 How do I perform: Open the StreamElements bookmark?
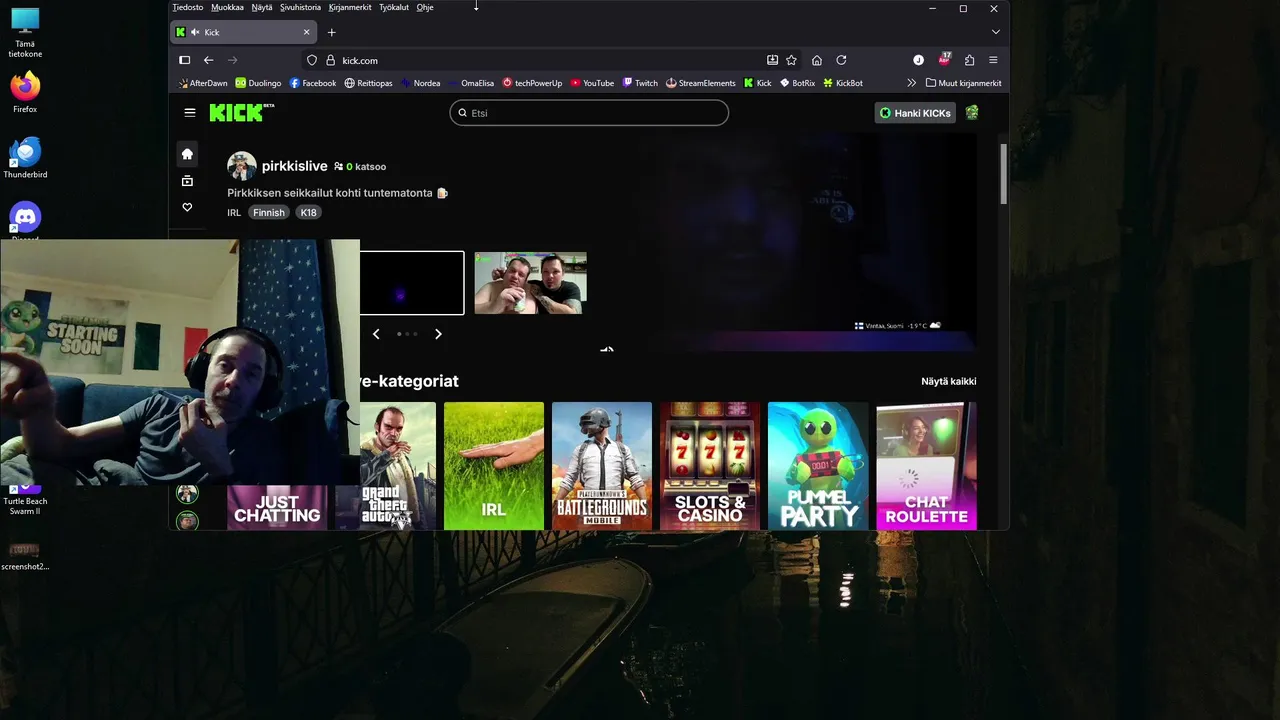[700, 83]
